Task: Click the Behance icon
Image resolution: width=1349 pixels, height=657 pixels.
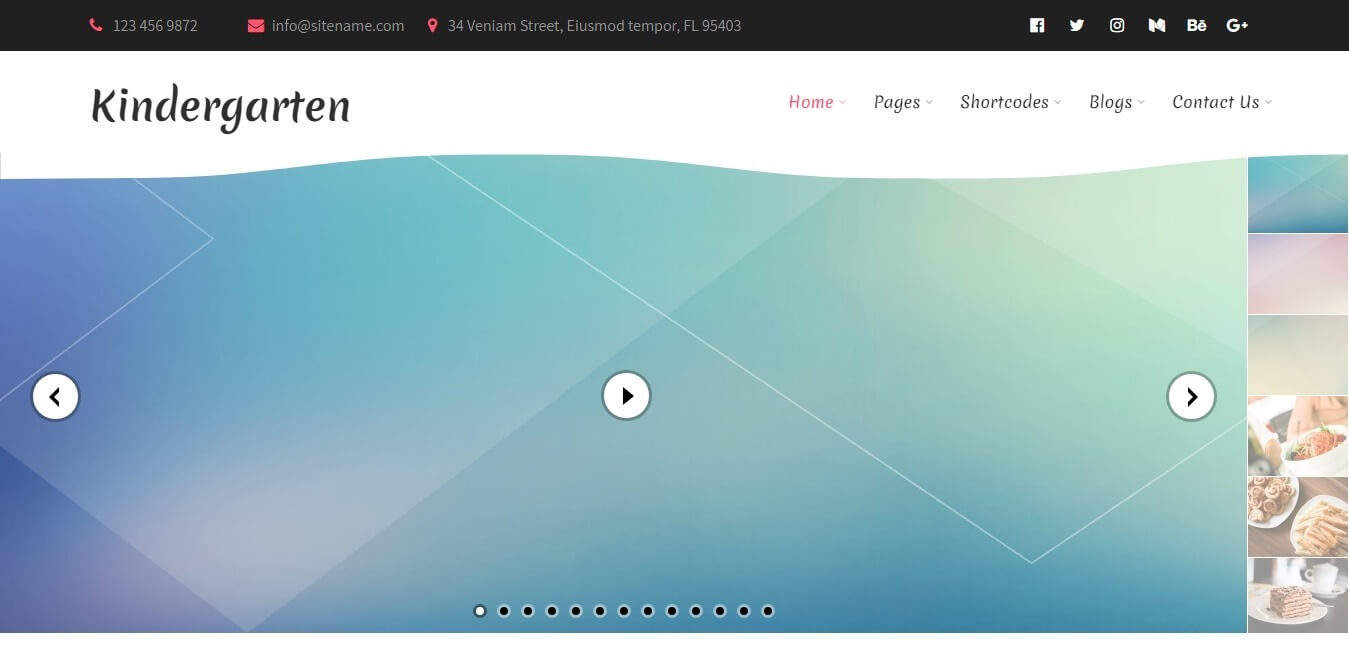Action: coord(1196,25)
